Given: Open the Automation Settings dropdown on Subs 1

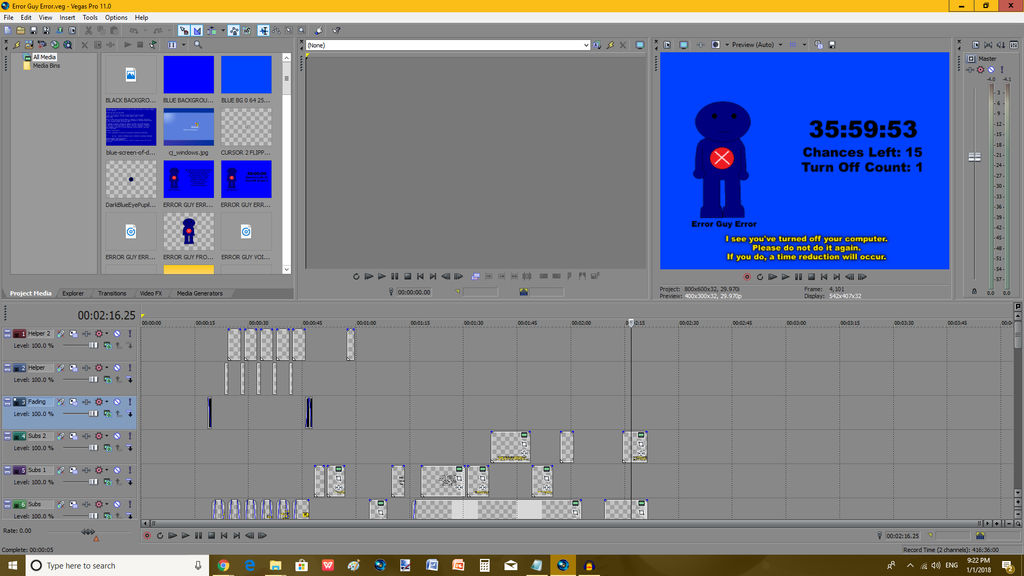Looking at the screenshot, I should tap(105, 470).
